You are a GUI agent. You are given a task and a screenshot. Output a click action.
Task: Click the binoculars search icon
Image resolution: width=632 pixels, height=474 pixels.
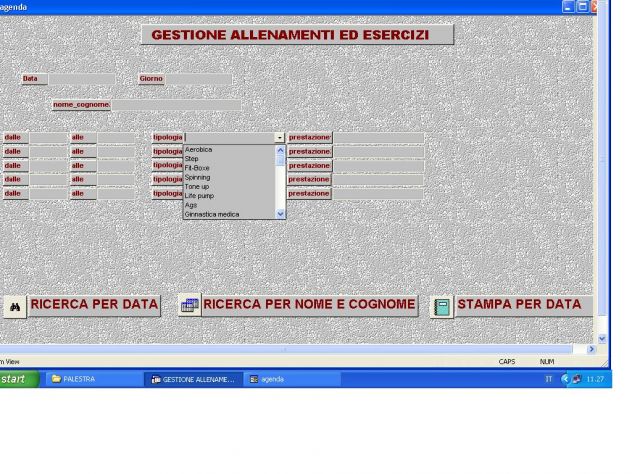coord(15,307)
